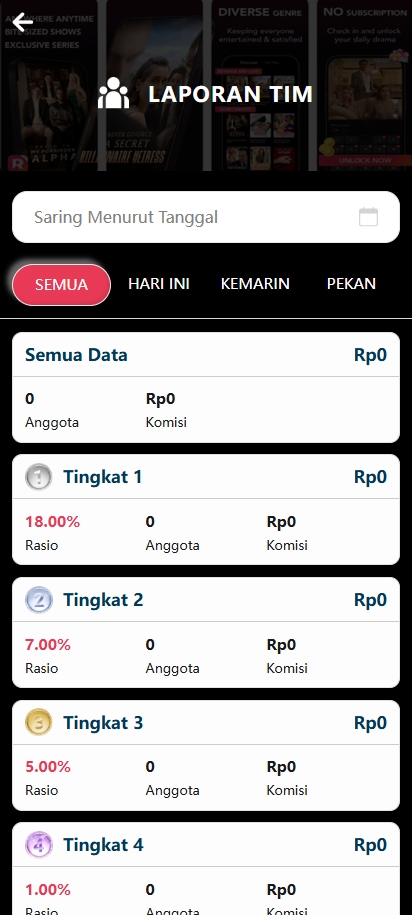This screenshot has height=915, width=412.
Task: Click the Tingkat 2 blue medal icon
Action: [x=39, y=600]
